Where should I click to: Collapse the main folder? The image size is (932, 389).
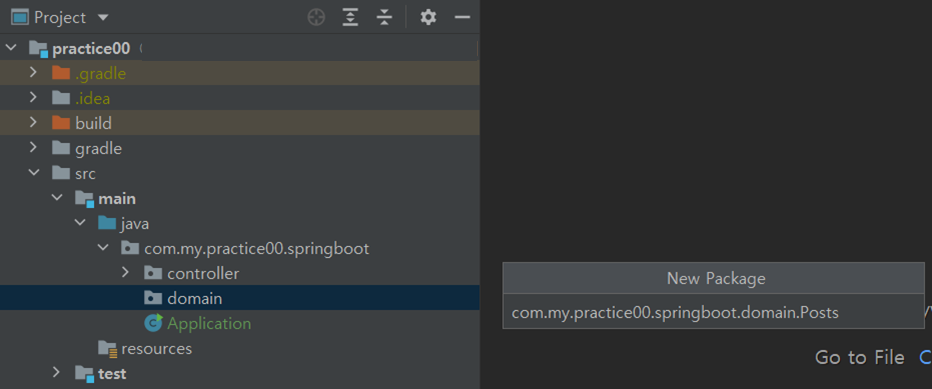(57, 197)
